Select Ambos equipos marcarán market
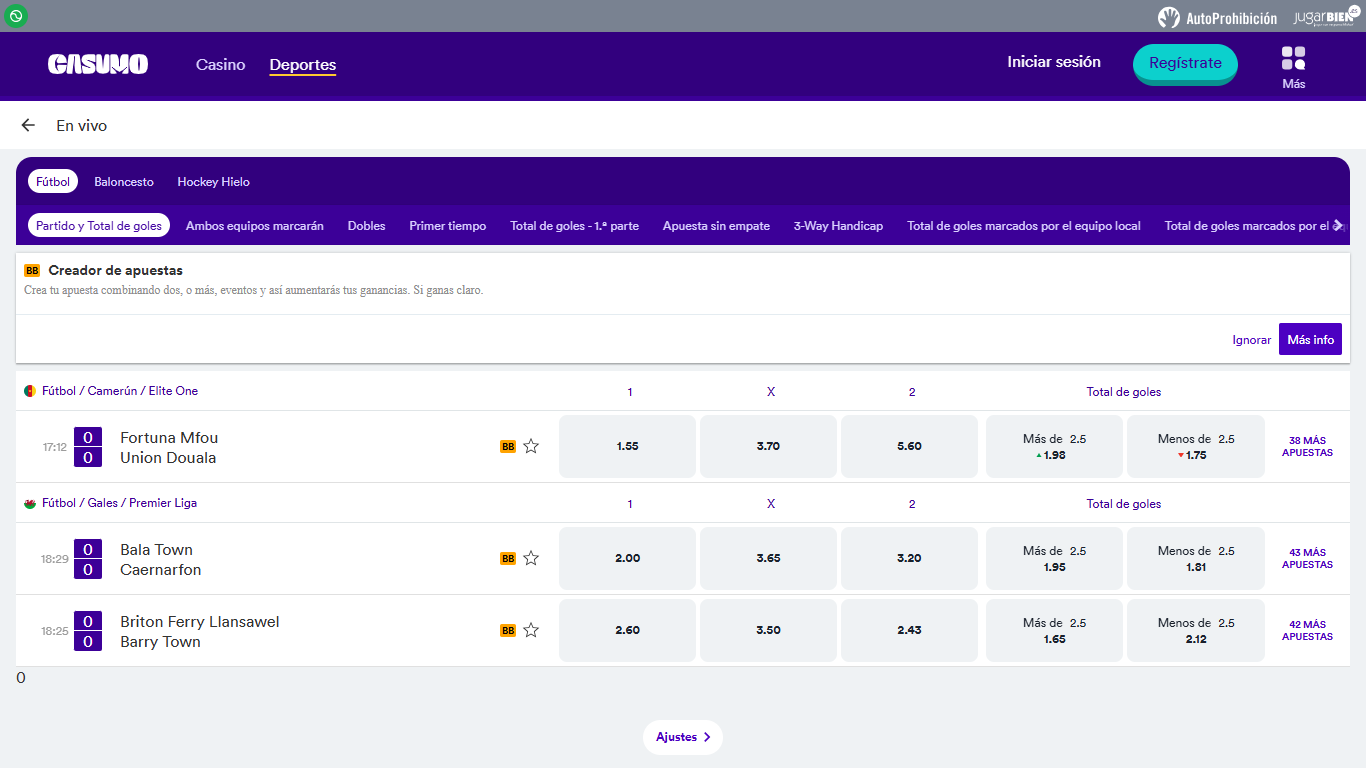 pyautogui.click(x=255, y=226)
